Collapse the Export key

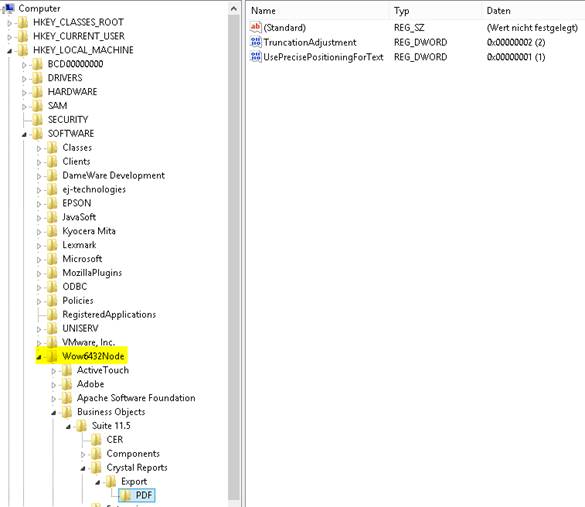(x=98, y=482)
